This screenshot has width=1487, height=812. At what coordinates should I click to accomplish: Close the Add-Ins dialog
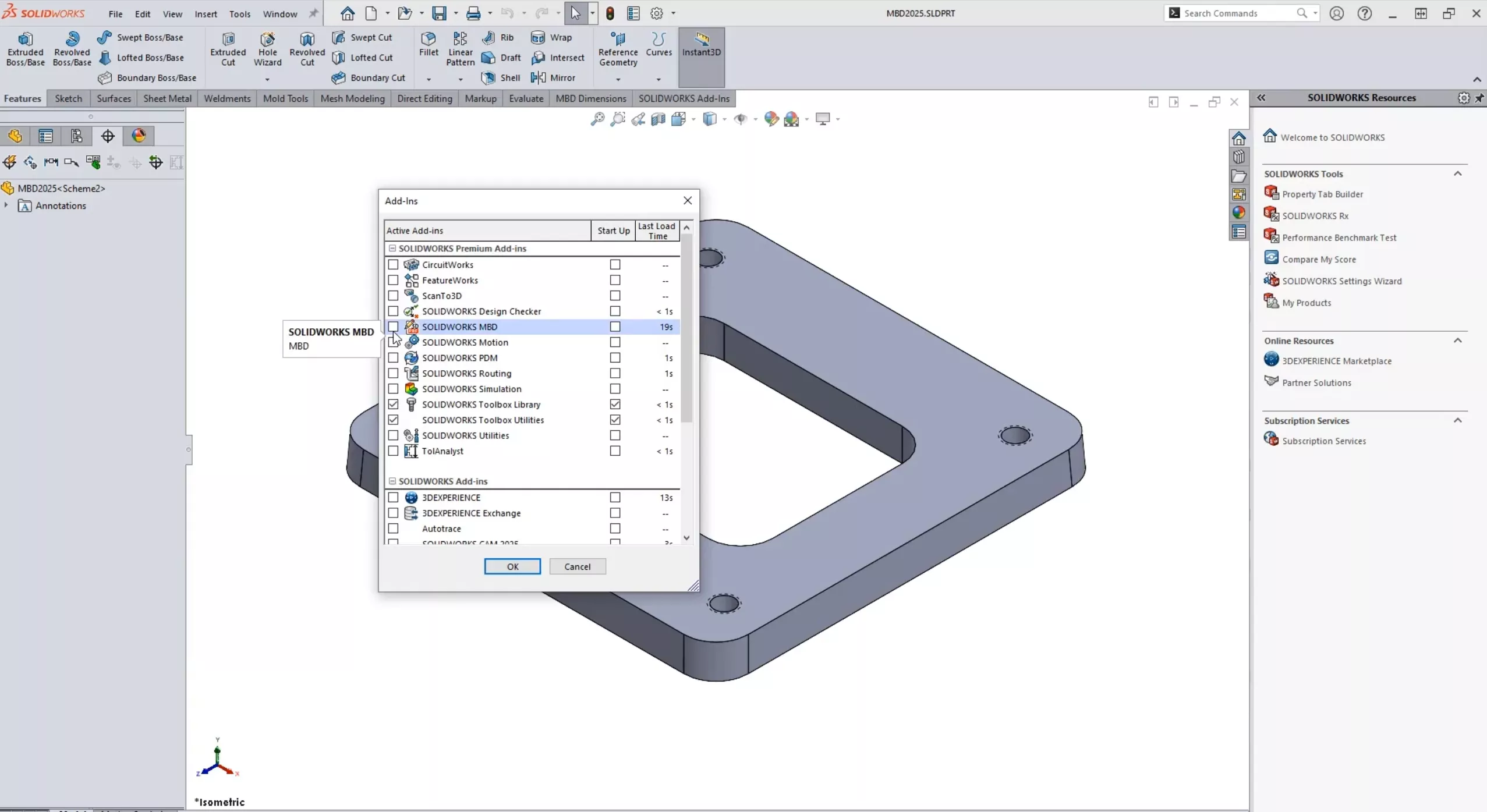(688, 200)
